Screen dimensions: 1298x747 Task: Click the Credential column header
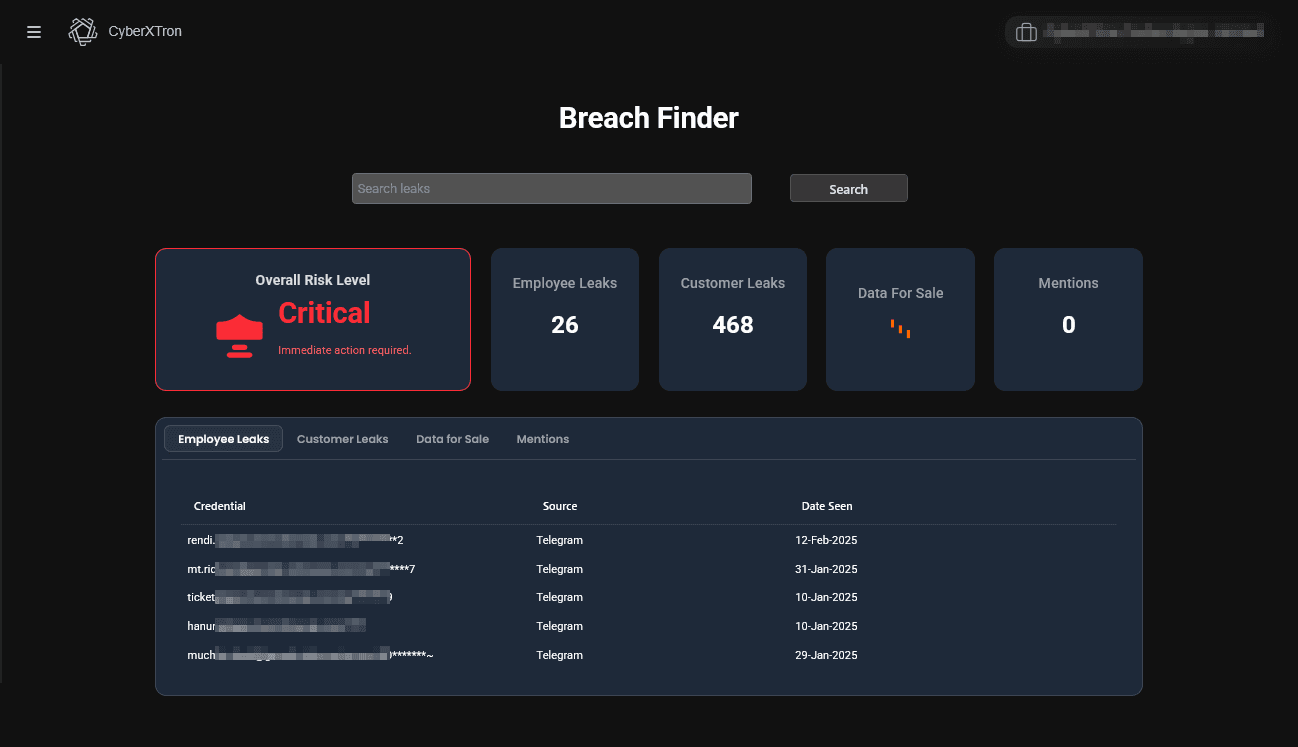pos(219,505)
